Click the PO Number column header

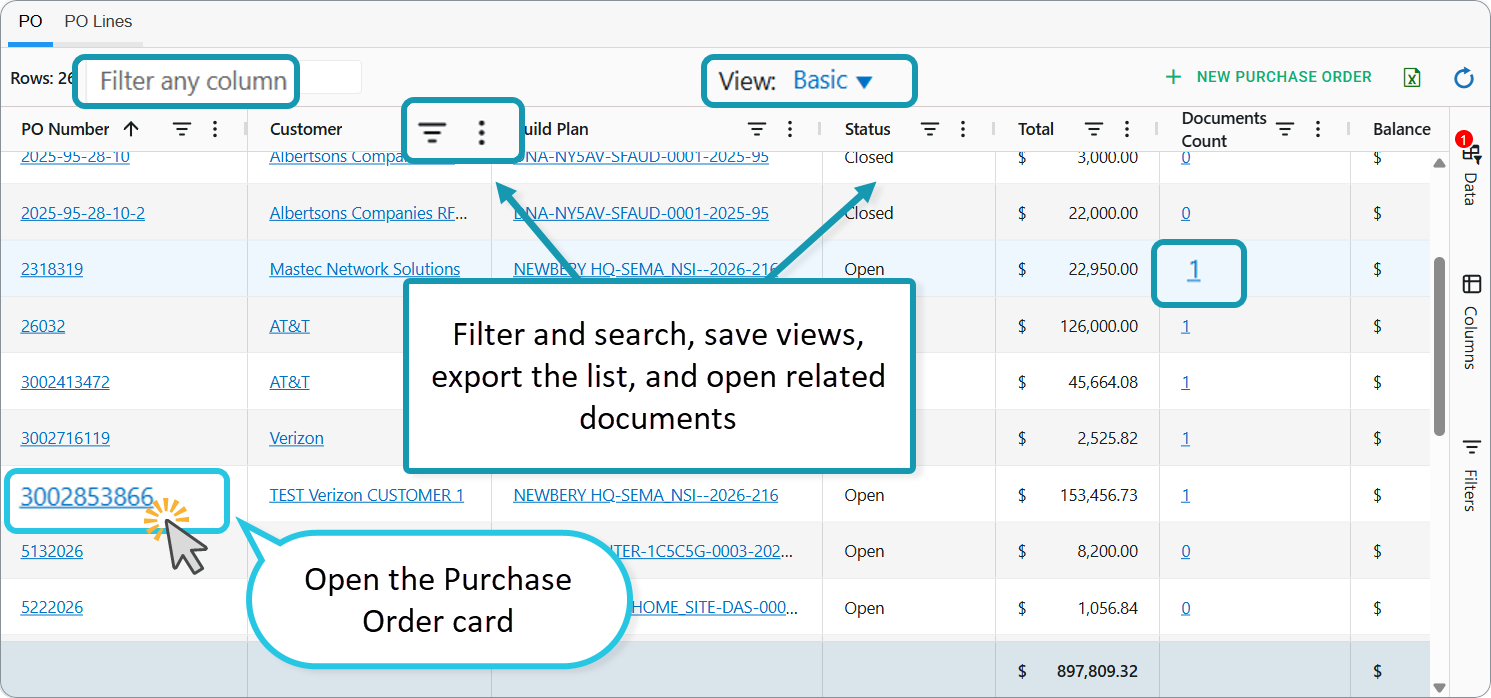66,129
